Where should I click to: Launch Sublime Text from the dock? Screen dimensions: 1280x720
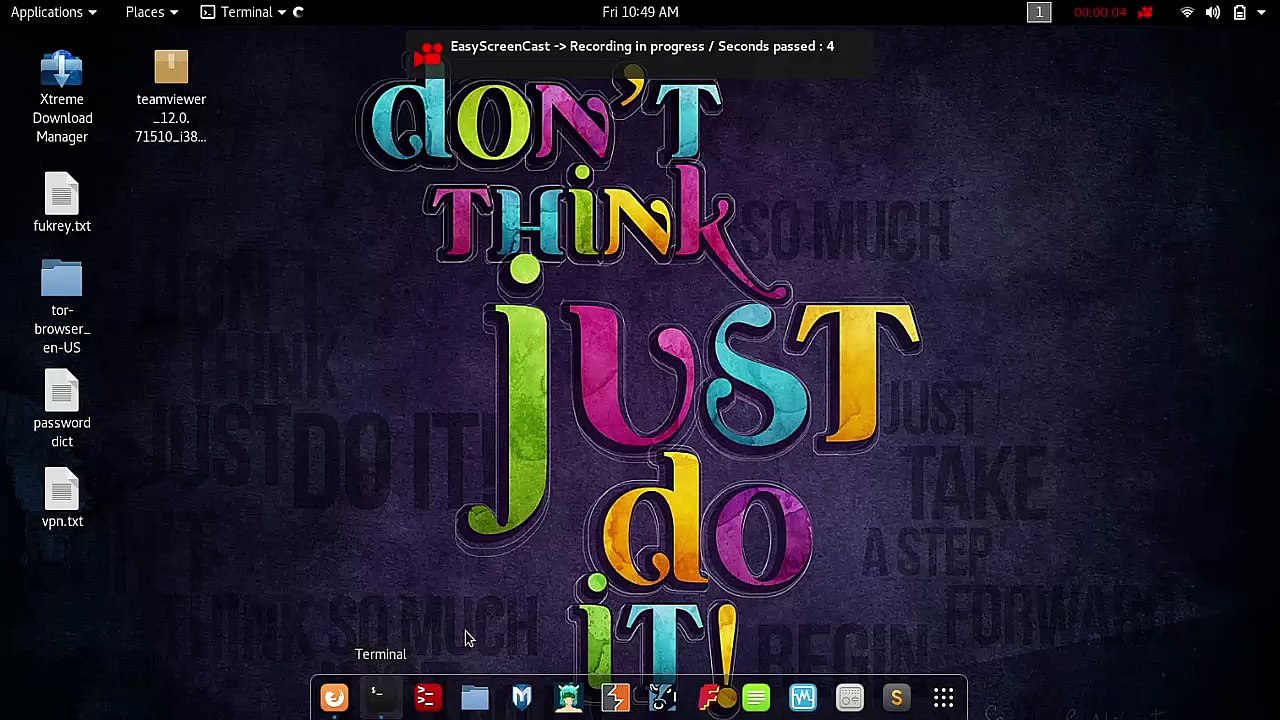[896, 697]
